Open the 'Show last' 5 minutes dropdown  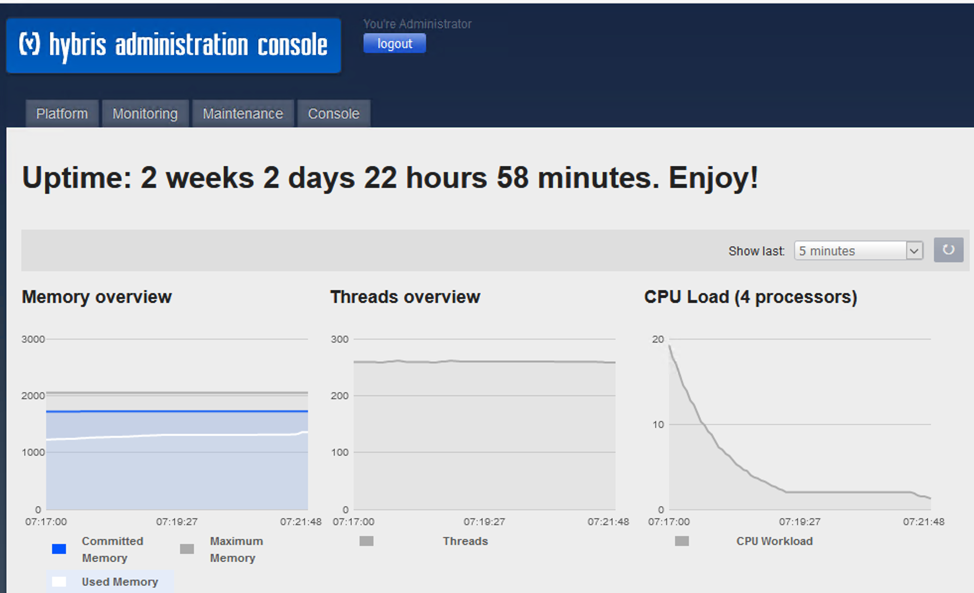pyautogui.click(x=858, y=251)
